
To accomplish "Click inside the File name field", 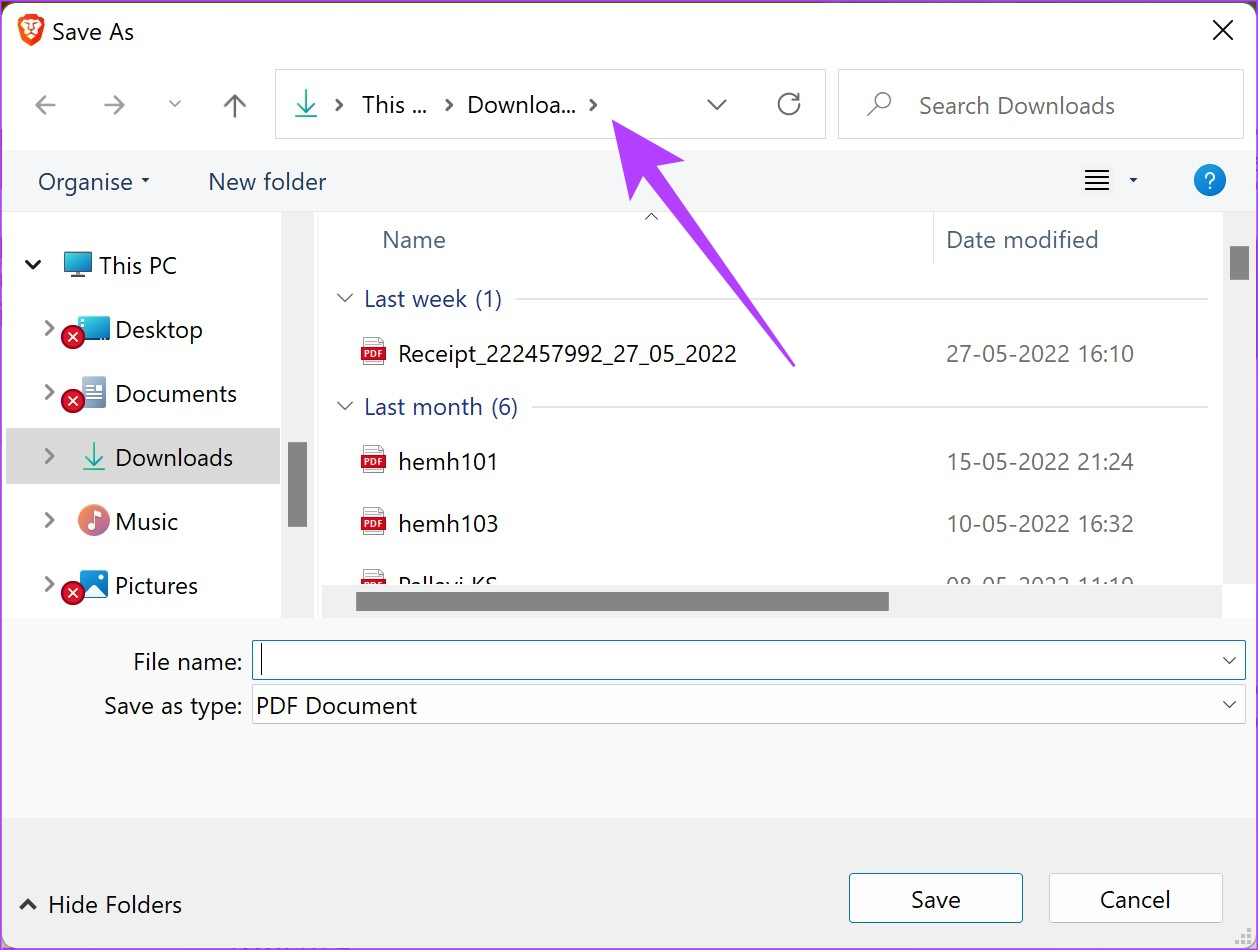I will pyautogui.click(x=700, y=660).
